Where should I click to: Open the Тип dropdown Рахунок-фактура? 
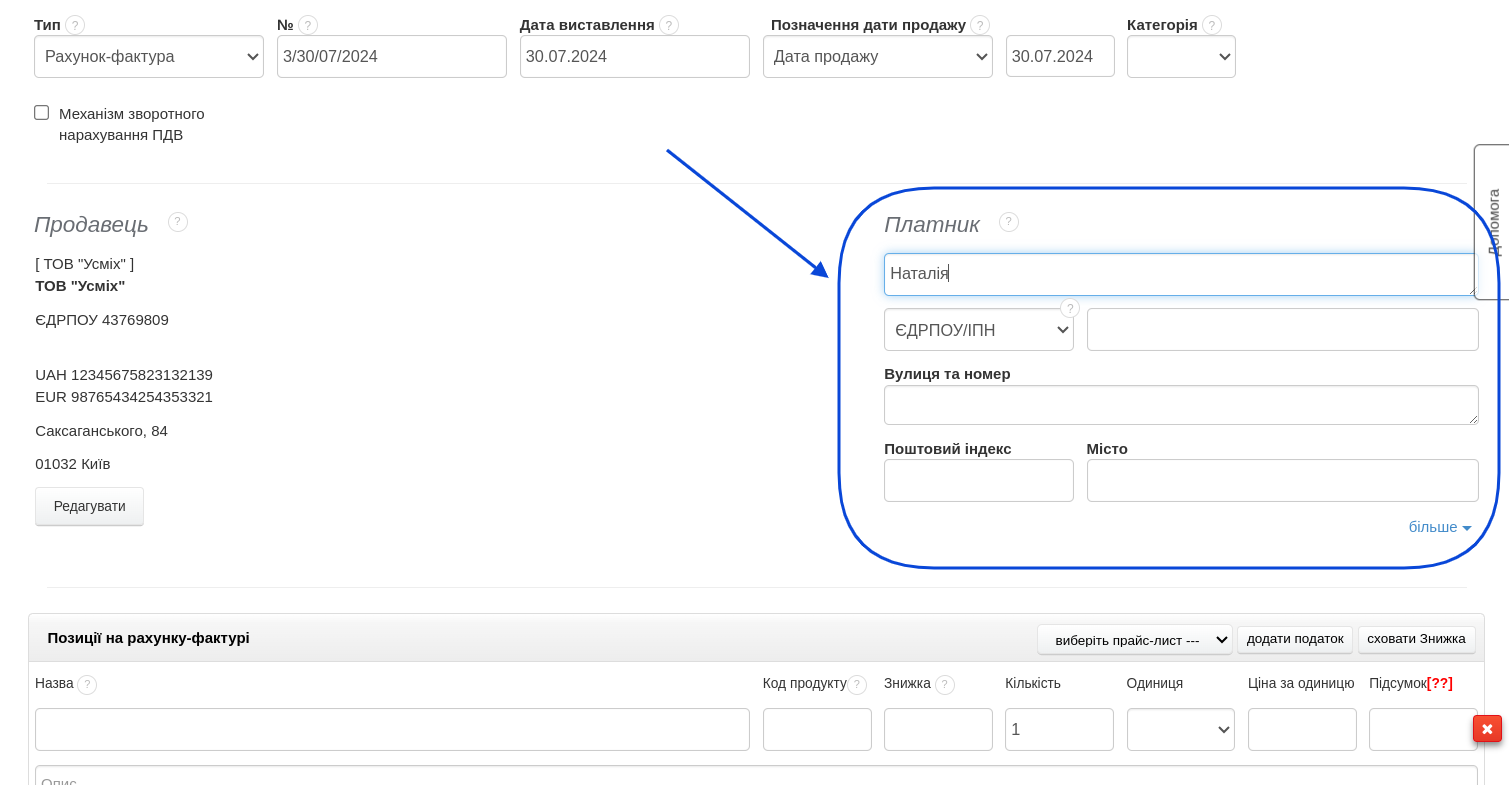(x=149, y=57)
